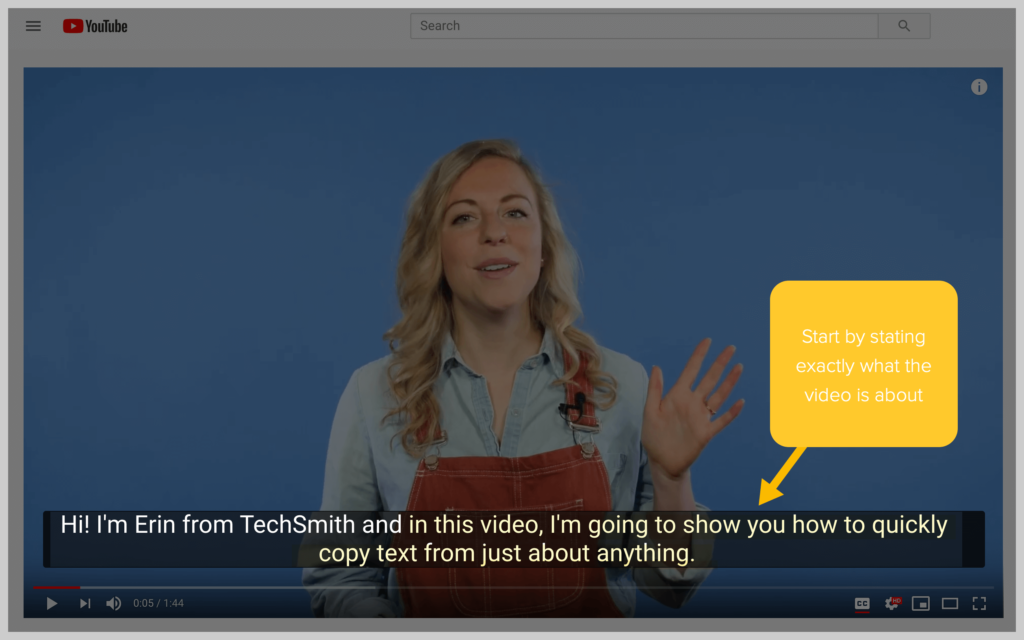1024x640 pixels.
Task: Click the magnifier search button
Action: [904, 26]
